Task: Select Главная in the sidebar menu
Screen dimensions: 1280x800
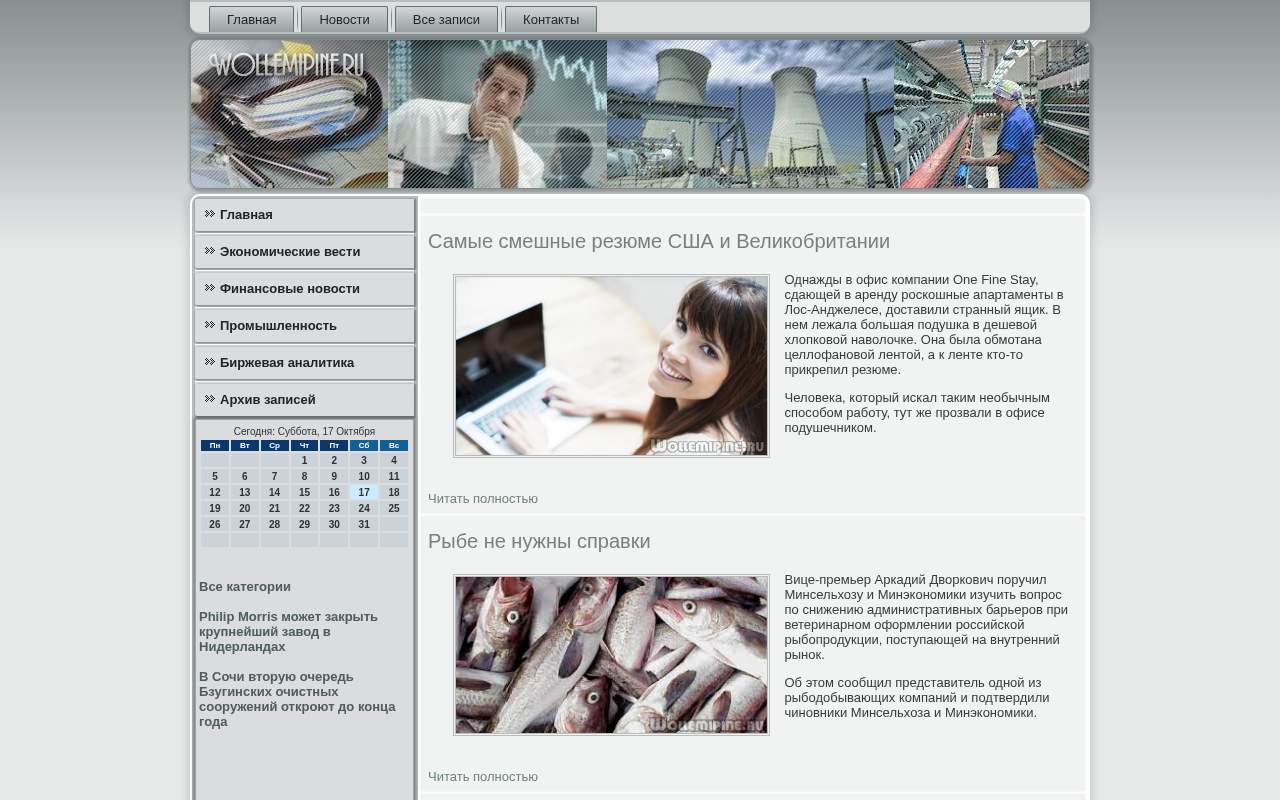Action: [x=305, y=215]
